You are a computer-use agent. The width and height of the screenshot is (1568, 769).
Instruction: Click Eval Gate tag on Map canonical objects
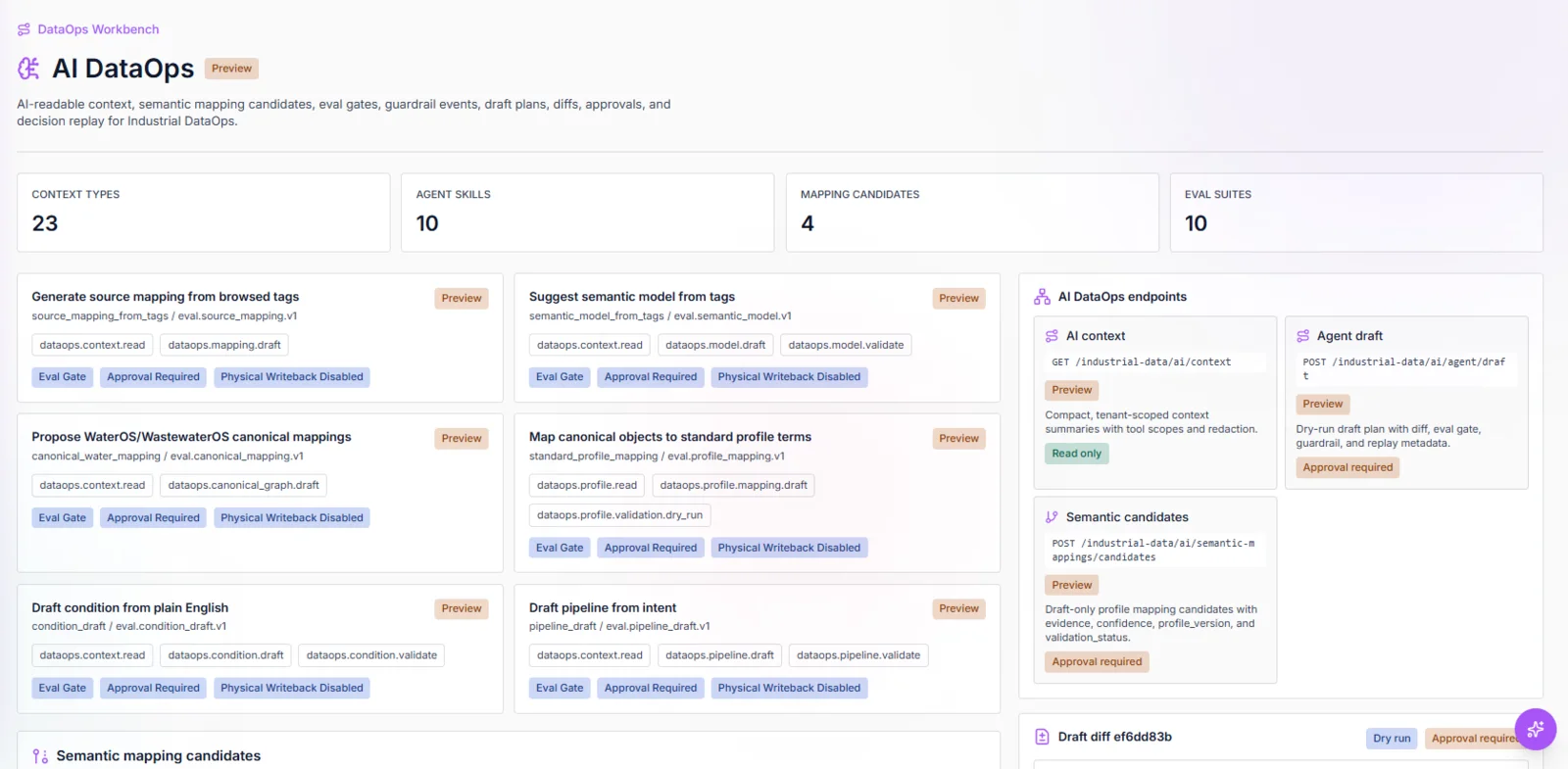(x=560, y=549)
